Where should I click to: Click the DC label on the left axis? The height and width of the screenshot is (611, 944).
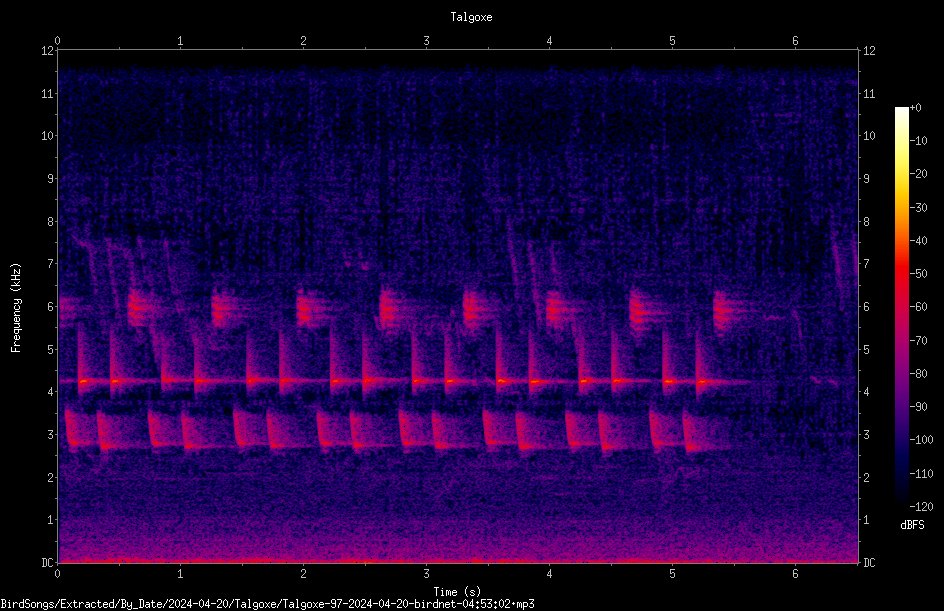[48, 562]
